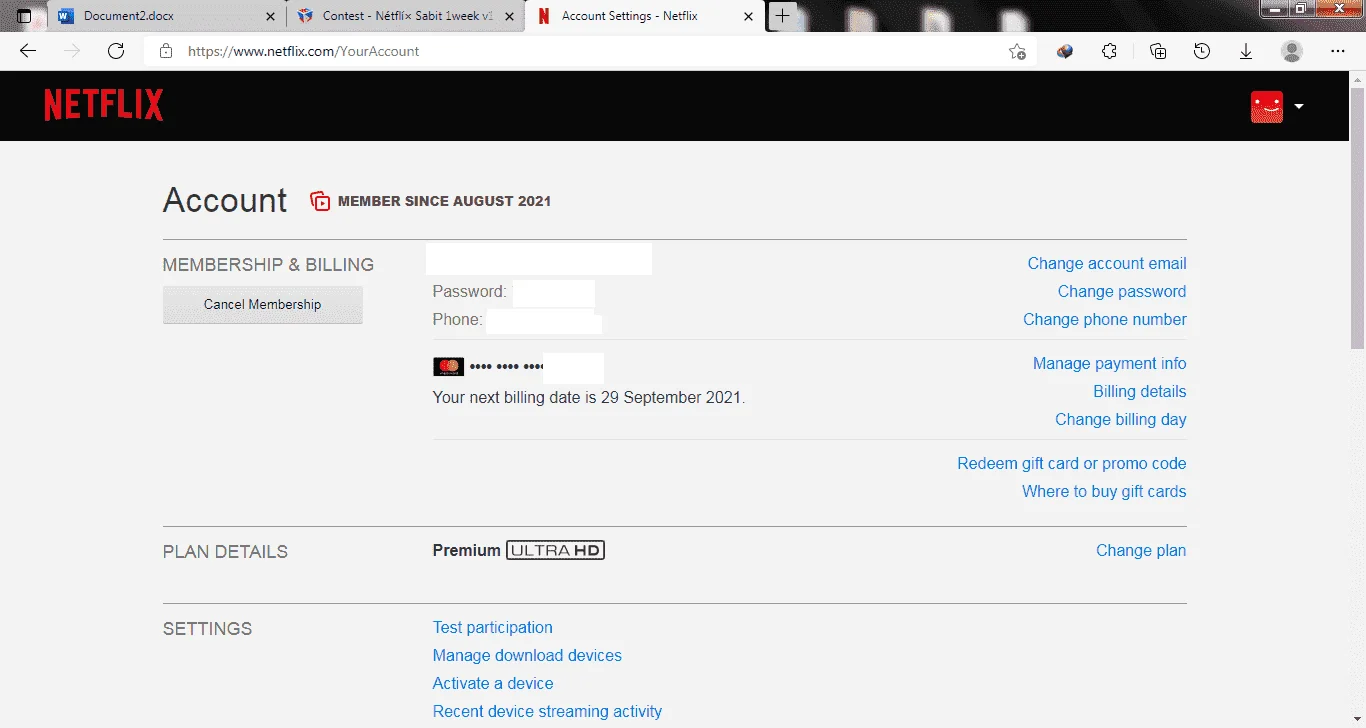The width and height of the screenshot is (1366, 728).
Task: Click the Netflix logo
Action: pos(104,105)
